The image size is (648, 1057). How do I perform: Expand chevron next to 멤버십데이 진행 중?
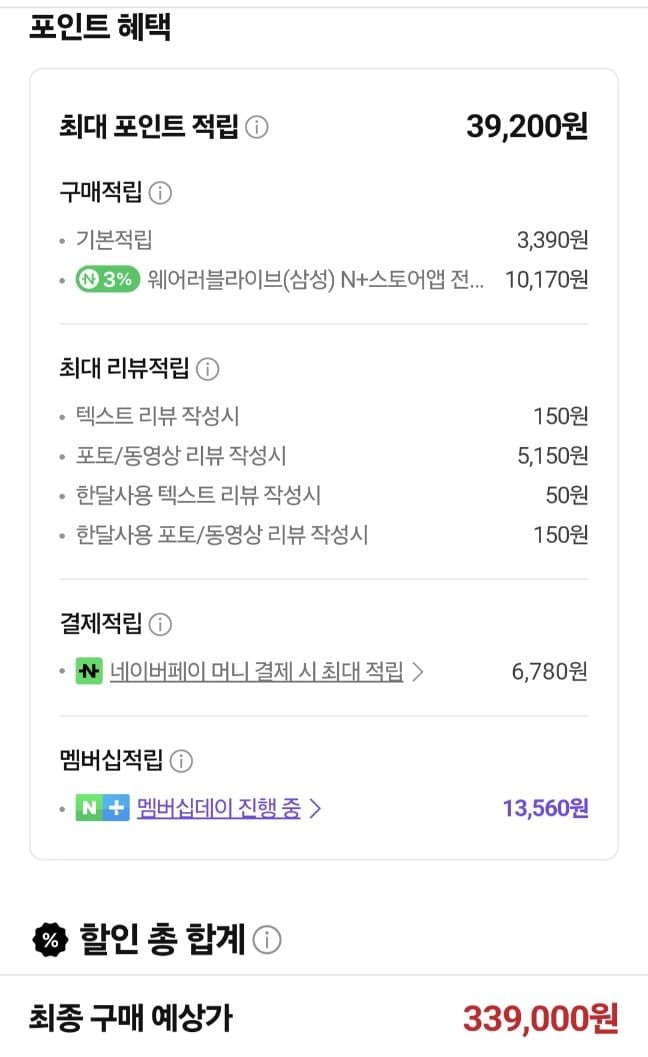[315, 808]
